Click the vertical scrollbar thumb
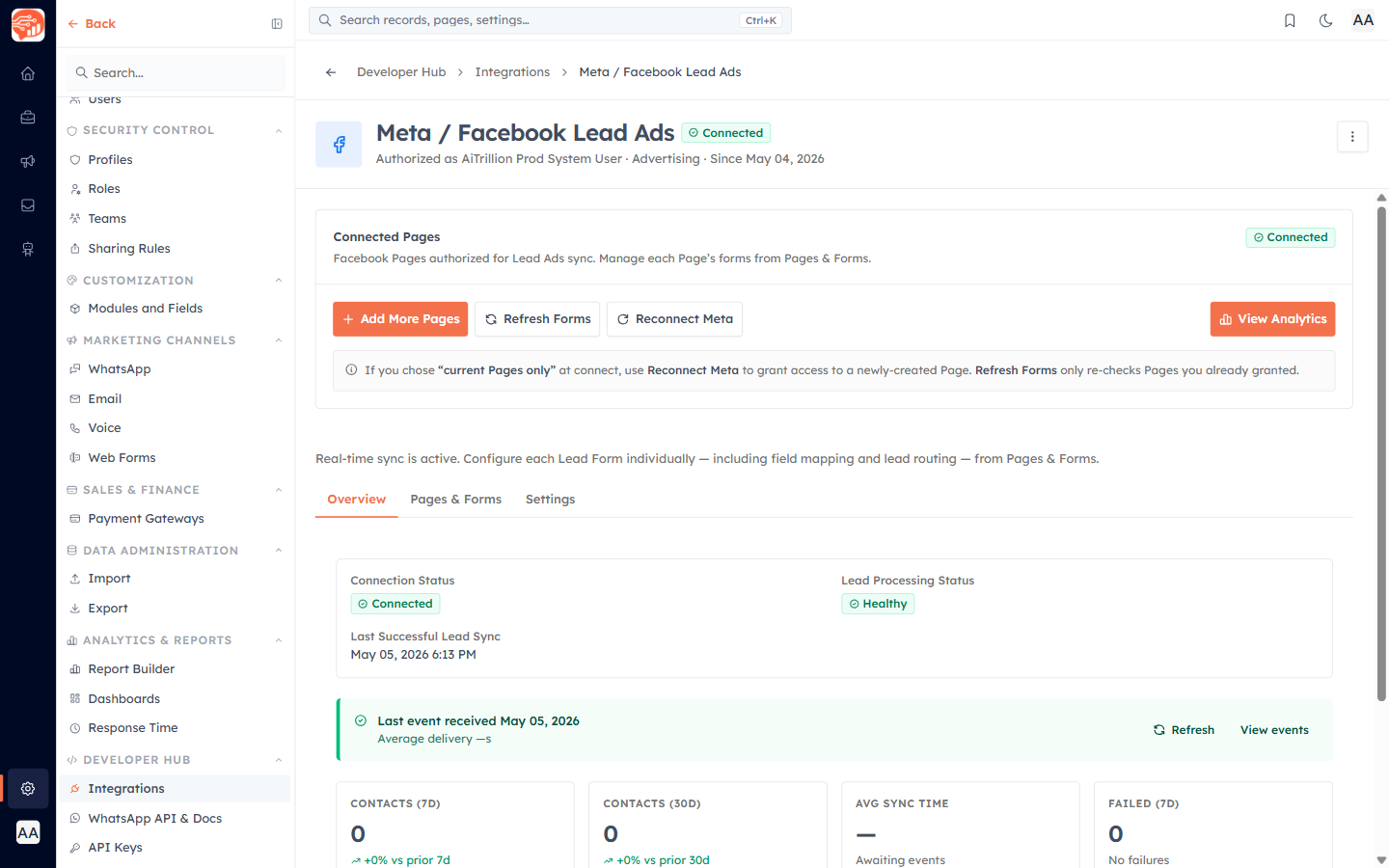1389x868 pixels. tap(1381, 453)
